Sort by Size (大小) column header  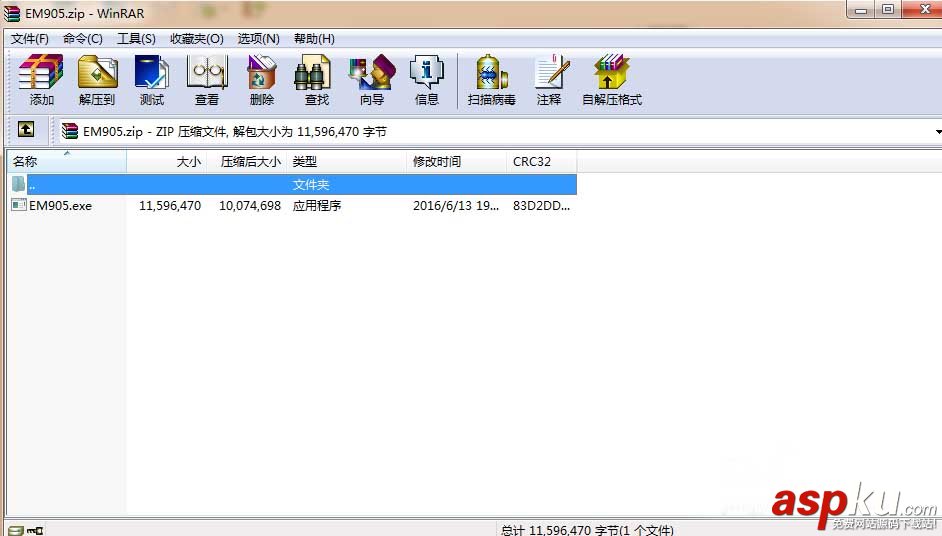166,161
